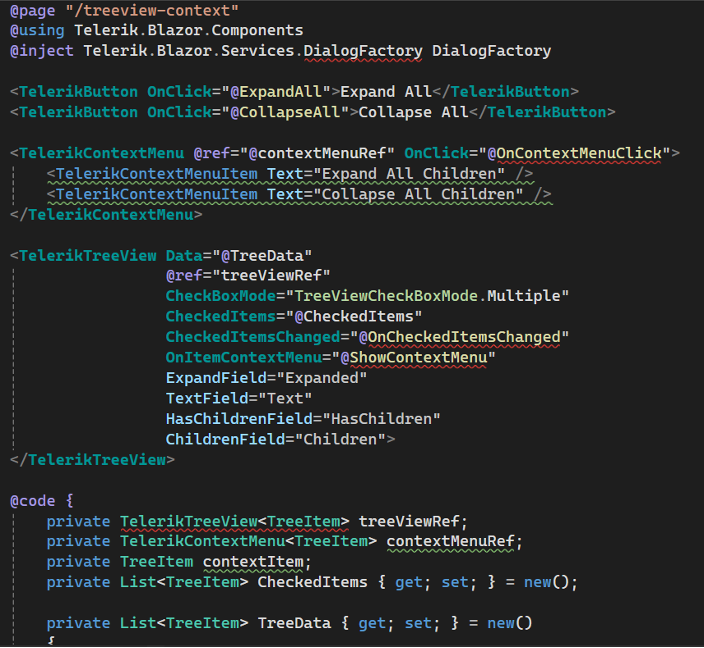Click the red-underlined TelerikTreeView<TreeItem> type in the field declaration
Viewport: 704px width, 648px height.
point(234,522)
